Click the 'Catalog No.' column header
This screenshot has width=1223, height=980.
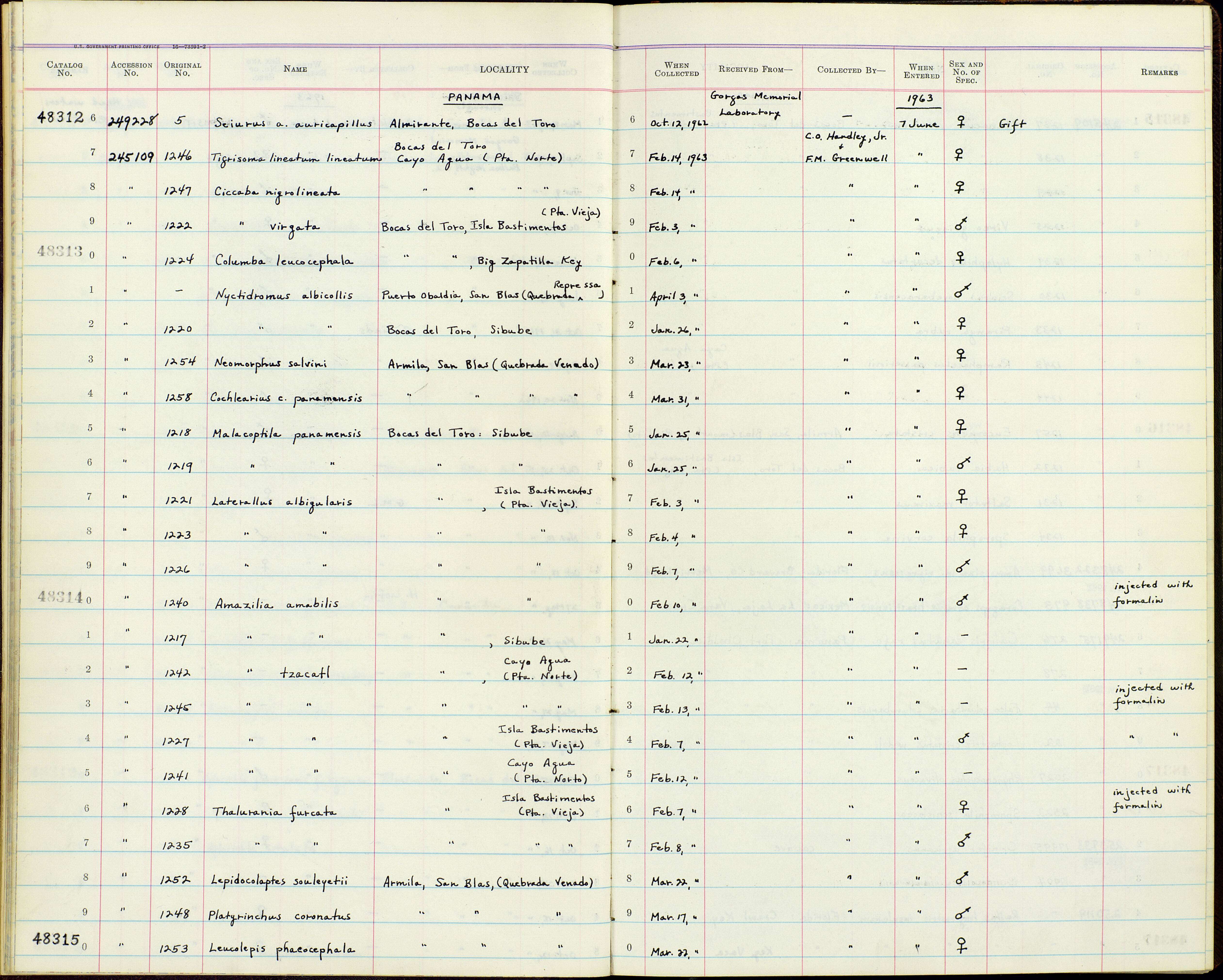tap(65, 69)
